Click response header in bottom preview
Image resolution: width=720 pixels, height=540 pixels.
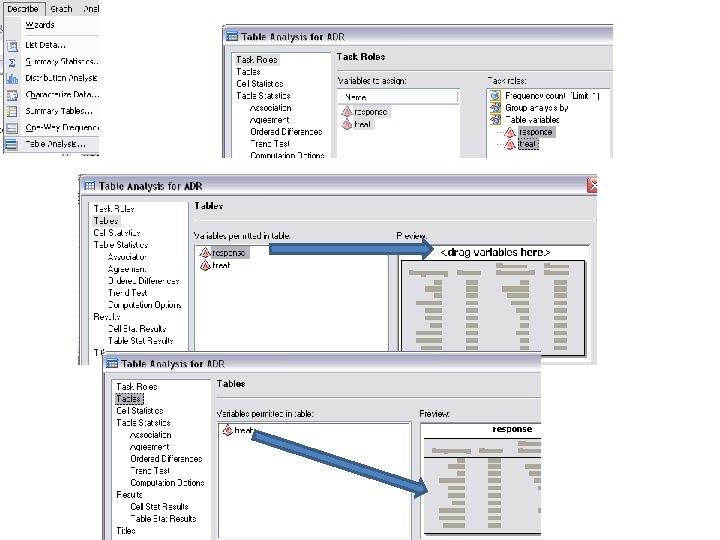coord(512,429)
